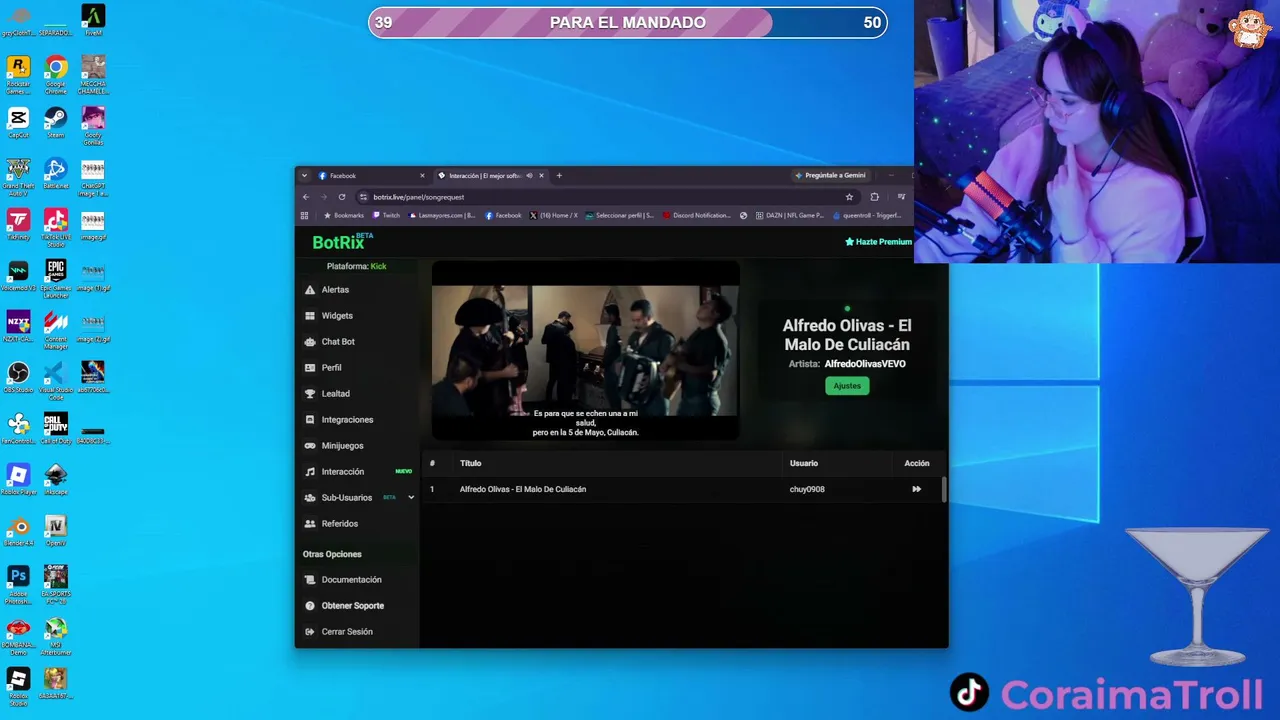This screenshot has width=1280, height=720.
Task: Open the Discord Notification bookmark
Action: (x=696, y=216)
